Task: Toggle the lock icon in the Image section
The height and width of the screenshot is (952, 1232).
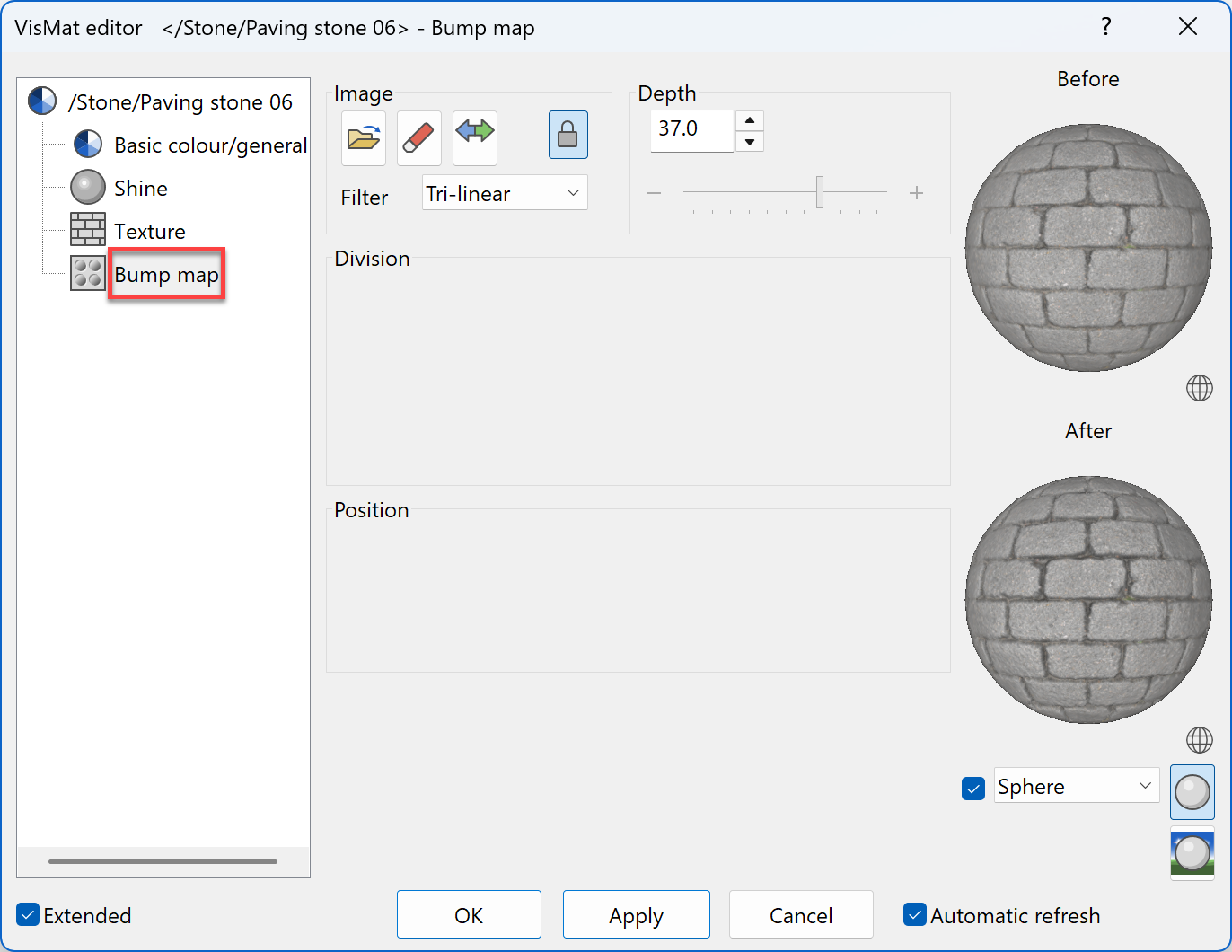Action: (x=568, y=135)
